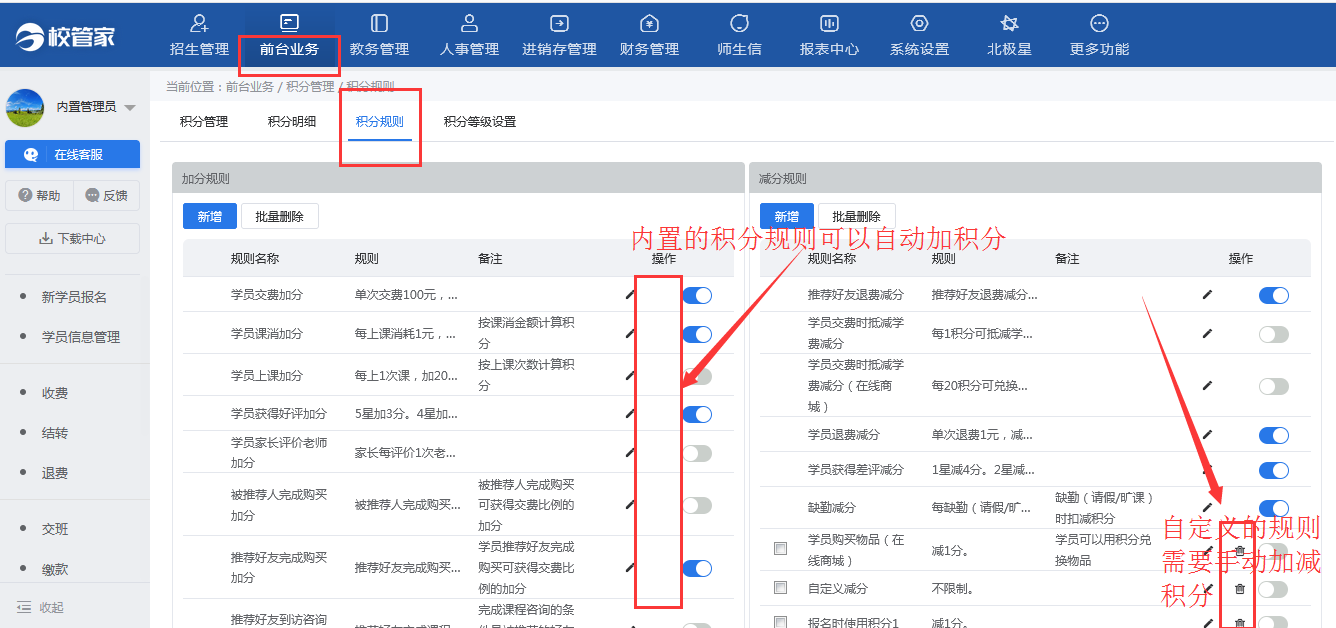Enable the 被推荐人完成购买加分 switch

(697, 506)
